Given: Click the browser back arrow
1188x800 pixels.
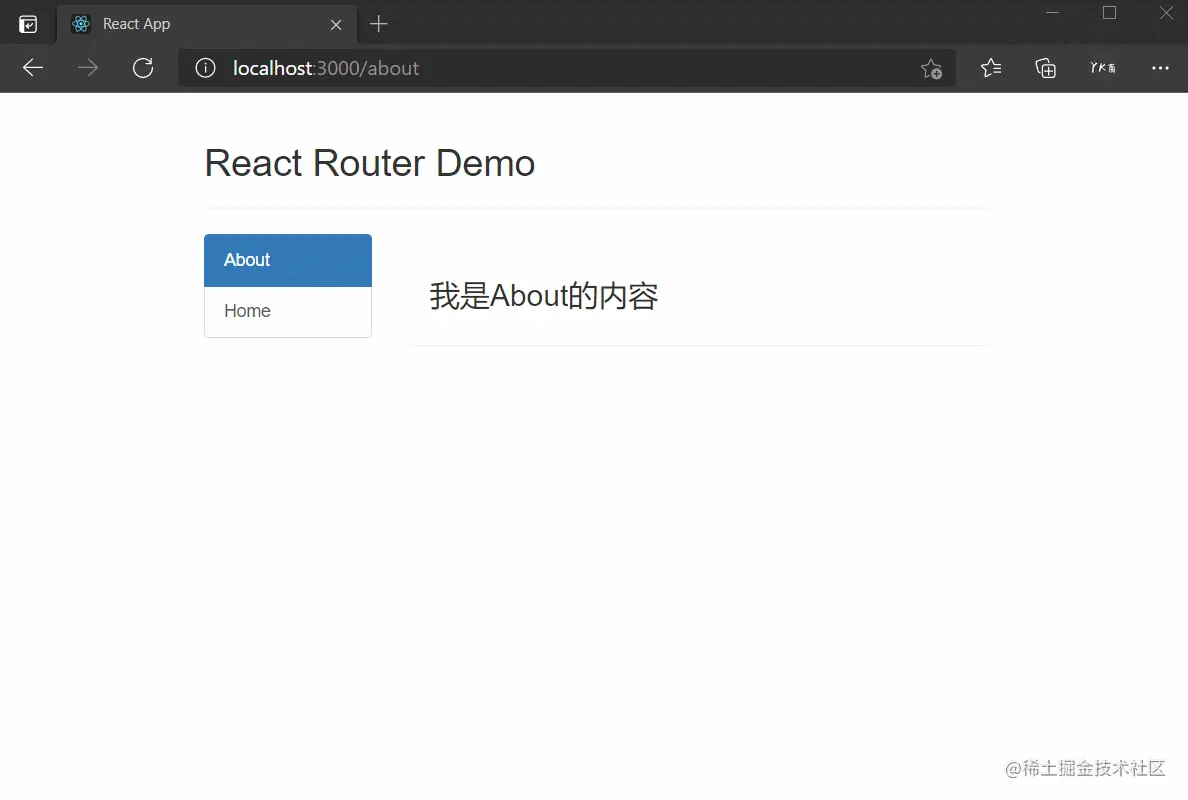Looking at the screenshot, I should [33, 68].
